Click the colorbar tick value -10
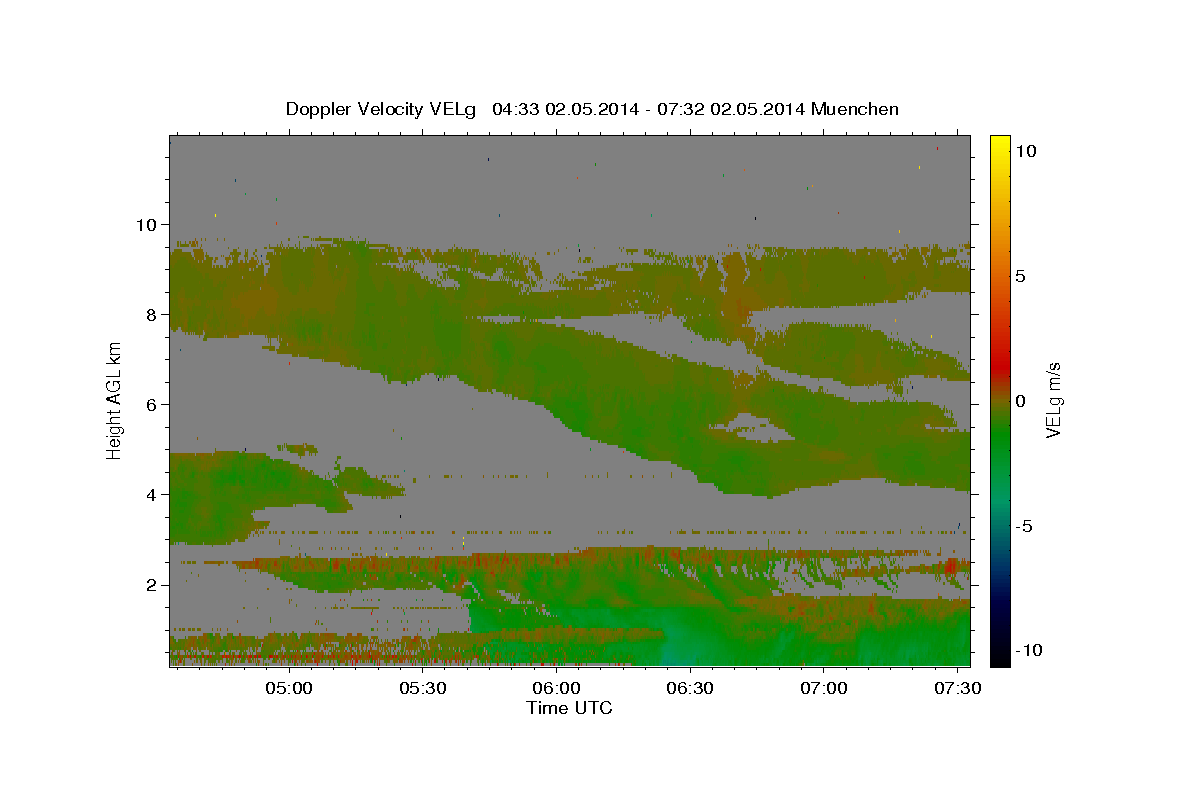 point(1028,650)
